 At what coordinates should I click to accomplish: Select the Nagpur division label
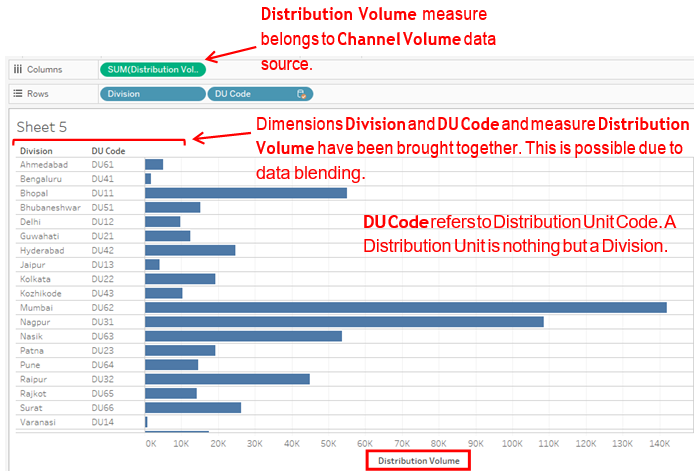coord(35,322)
